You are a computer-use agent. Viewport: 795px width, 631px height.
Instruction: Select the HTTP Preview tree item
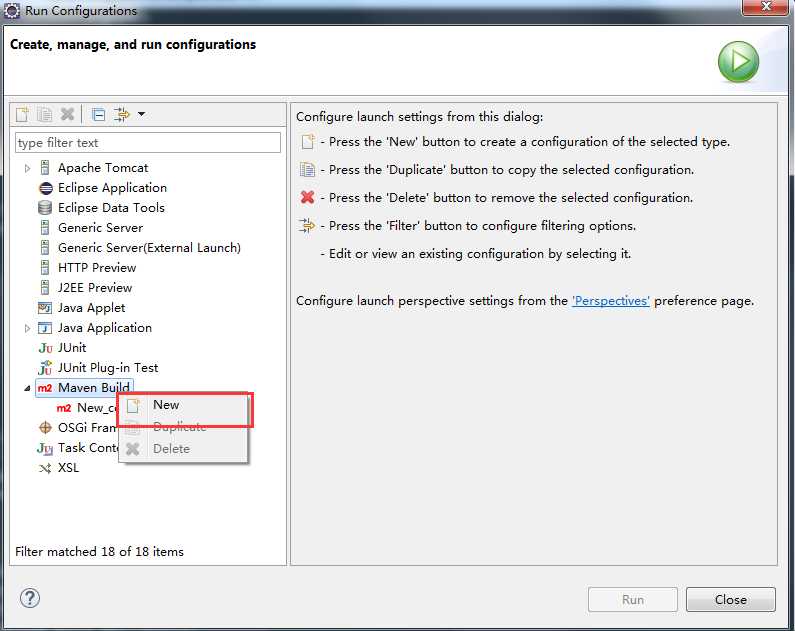96,268
